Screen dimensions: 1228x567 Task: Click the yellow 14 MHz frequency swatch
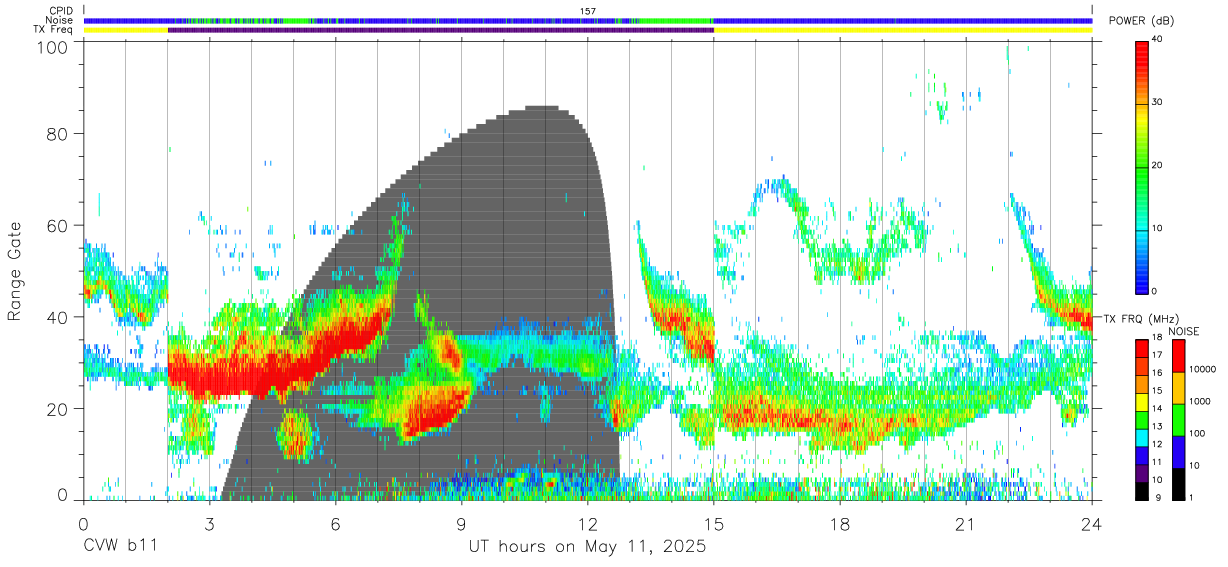[1142, 402]
